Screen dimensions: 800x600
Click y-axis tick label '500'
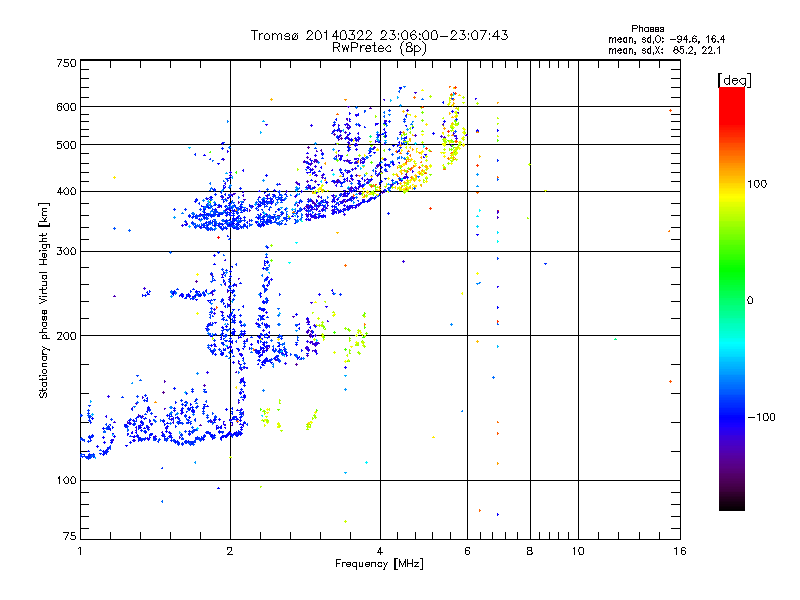pos(66,145)
